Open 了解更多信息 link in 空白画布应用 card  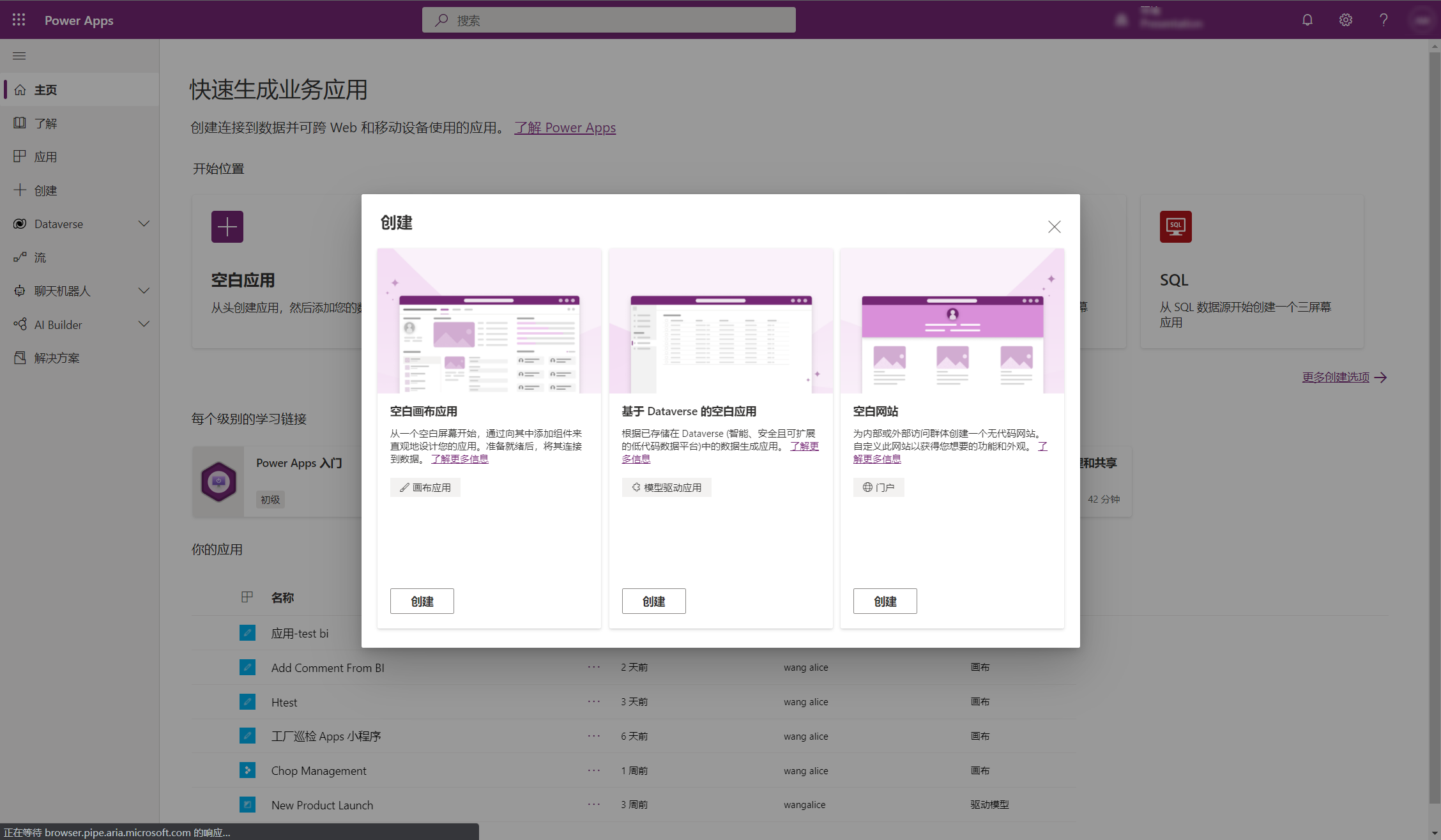click(x=460, y=459)
